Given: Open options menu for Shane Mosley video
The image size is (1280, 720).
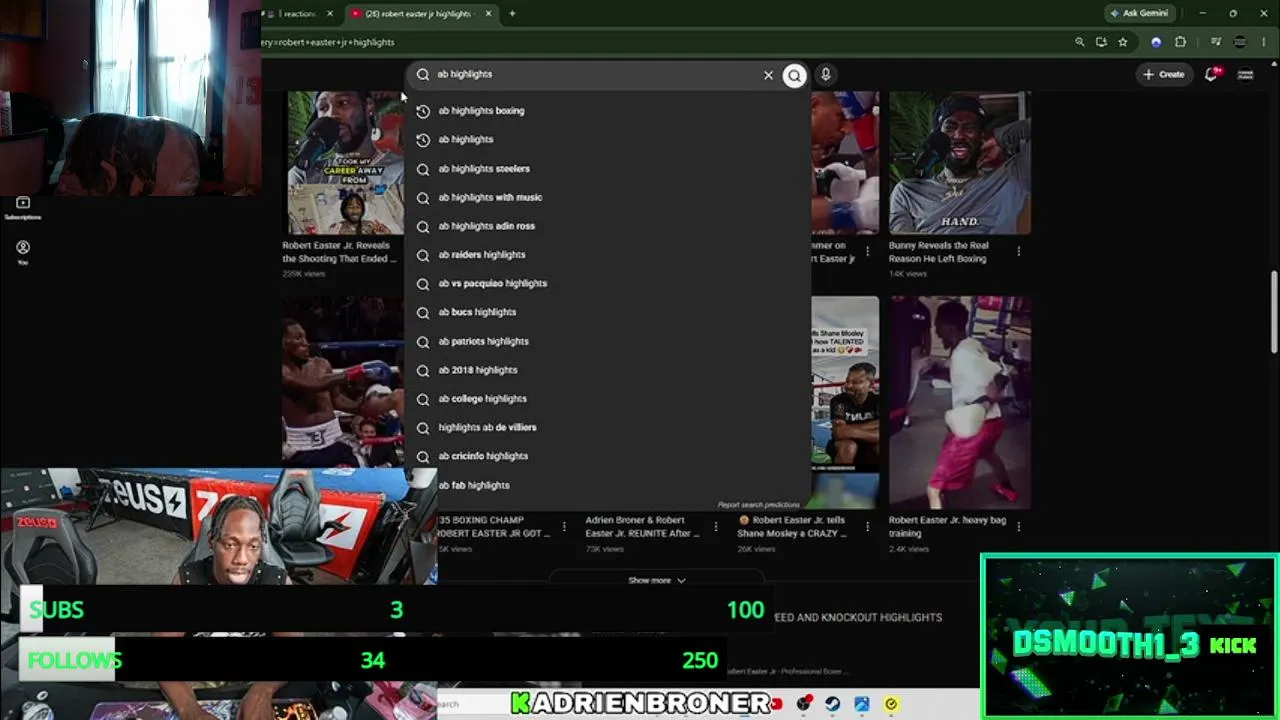Looking at the screenshot, I should [x=867, y=527].
